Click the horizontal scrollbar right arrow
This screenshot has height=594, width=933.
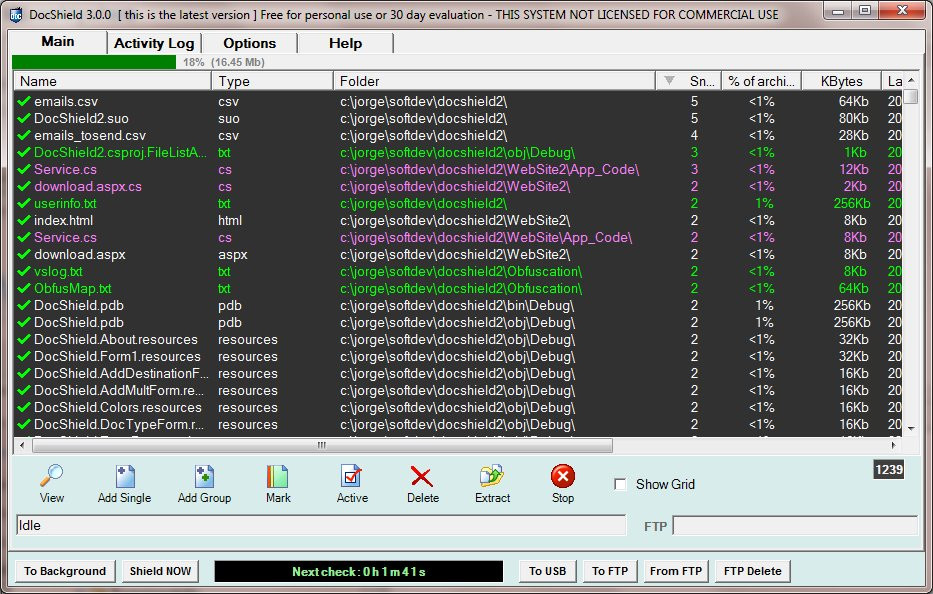click(894, 445)
